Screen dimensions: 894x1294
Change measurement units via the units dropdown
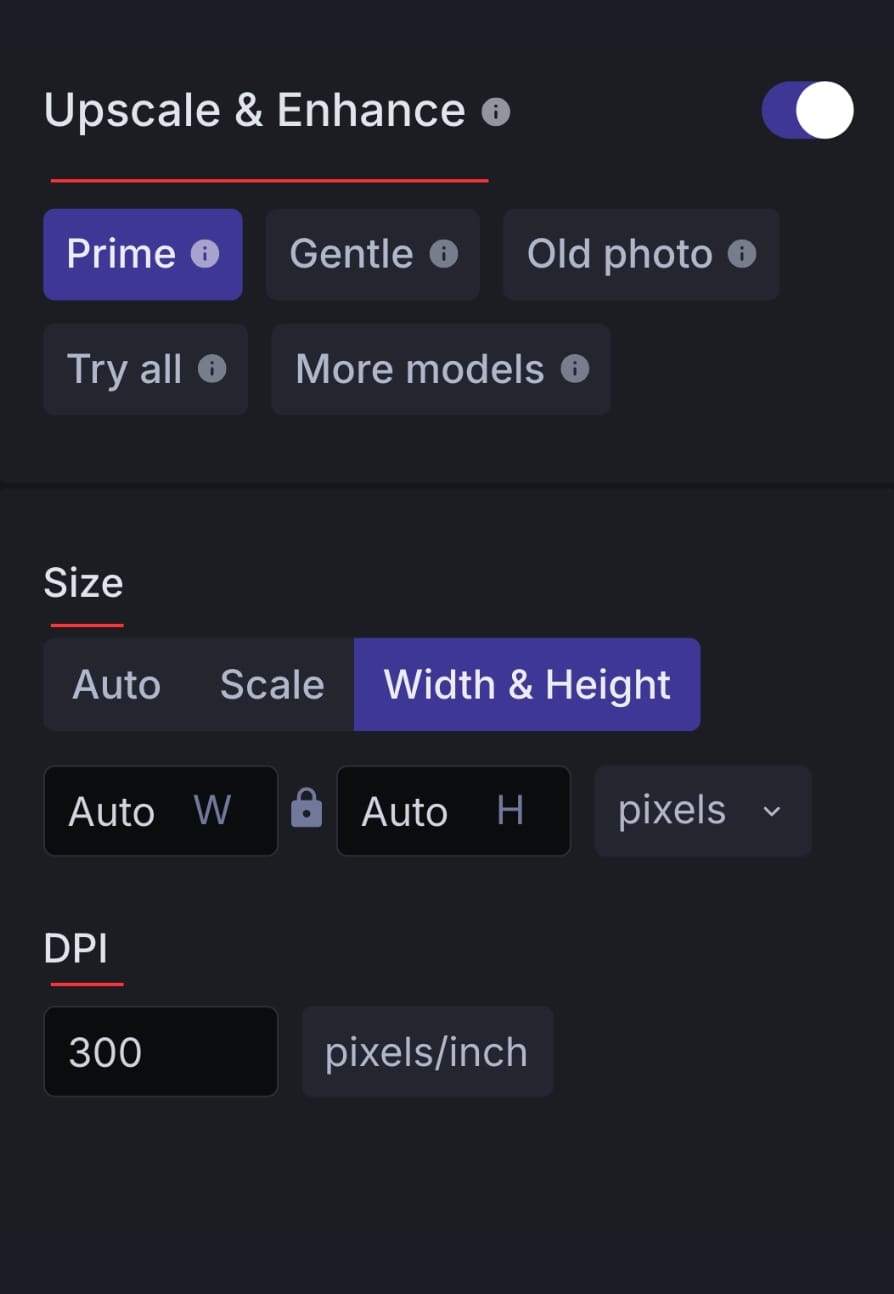[702, 810]
